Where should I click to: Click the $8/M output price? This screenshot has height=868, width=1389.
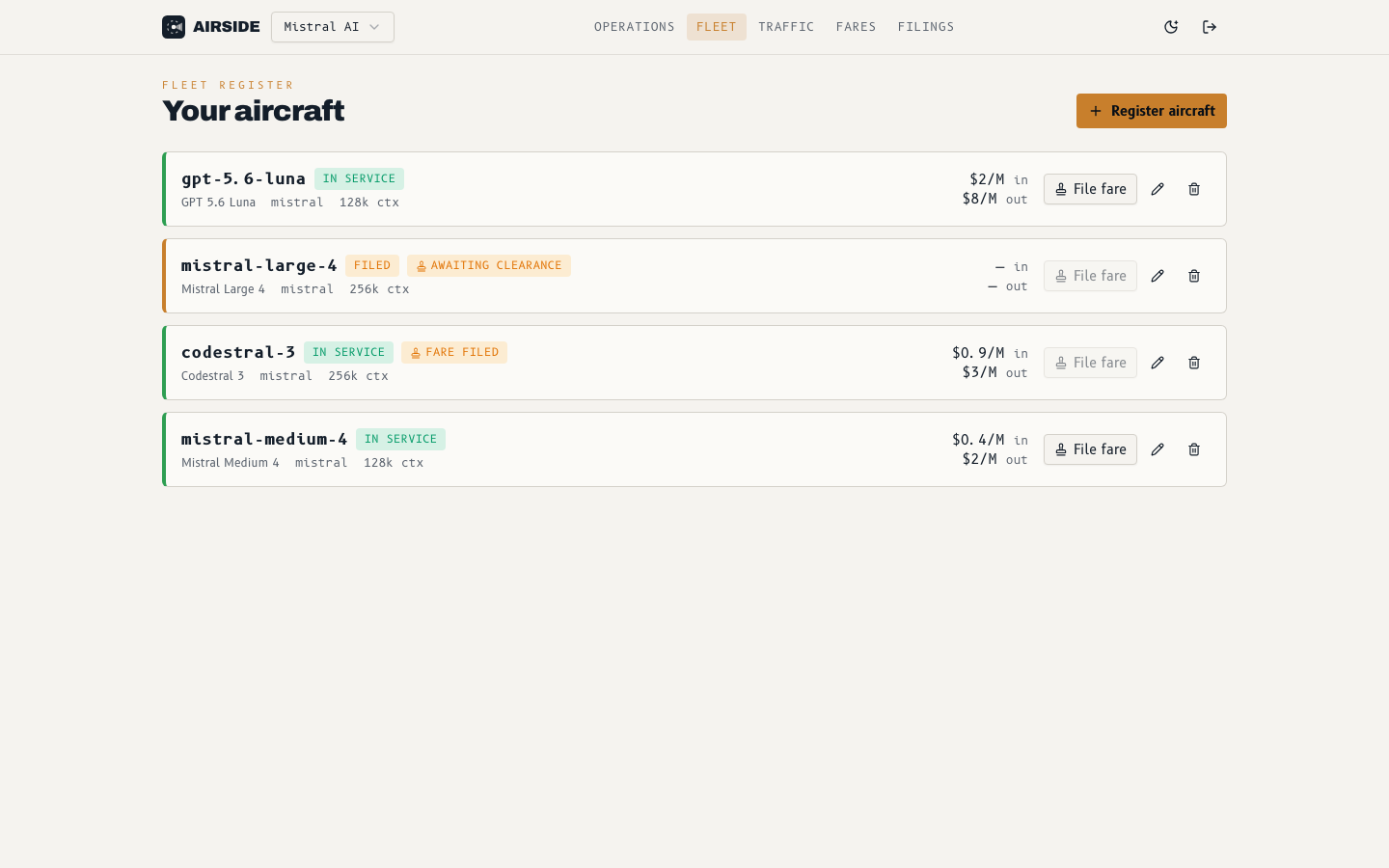click(979, 199)
